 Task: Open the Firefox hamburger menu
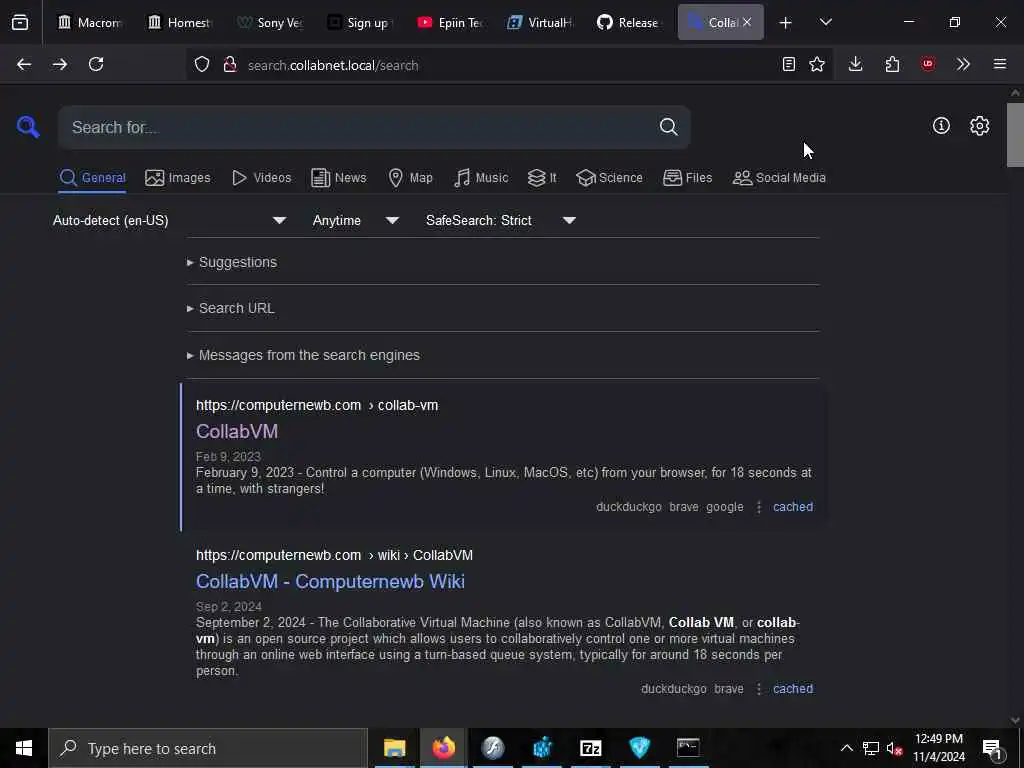(x=1000, y=64)
